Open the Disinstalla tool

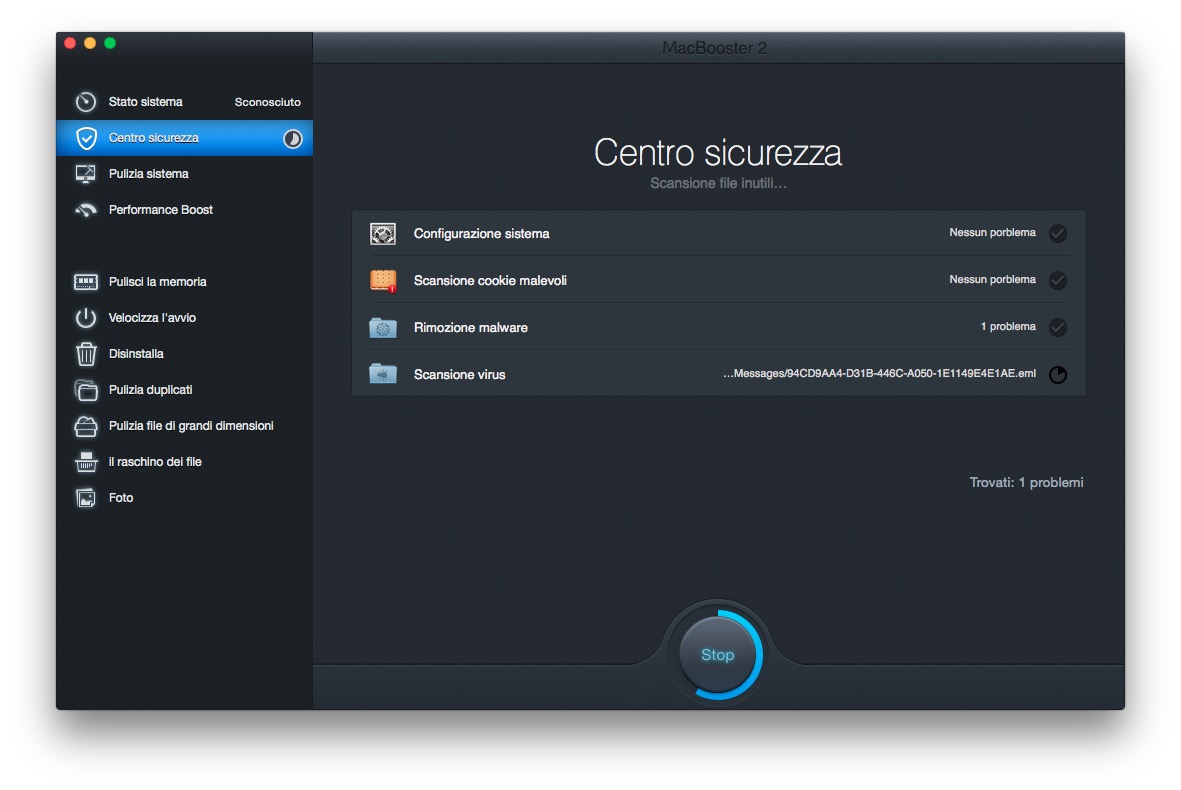pos(185,354)
